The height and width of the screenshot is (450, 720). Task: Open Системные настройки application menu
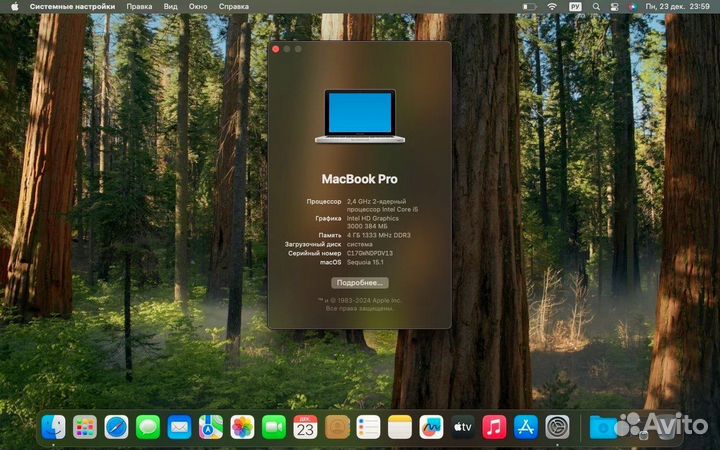[x=72, y=6]
